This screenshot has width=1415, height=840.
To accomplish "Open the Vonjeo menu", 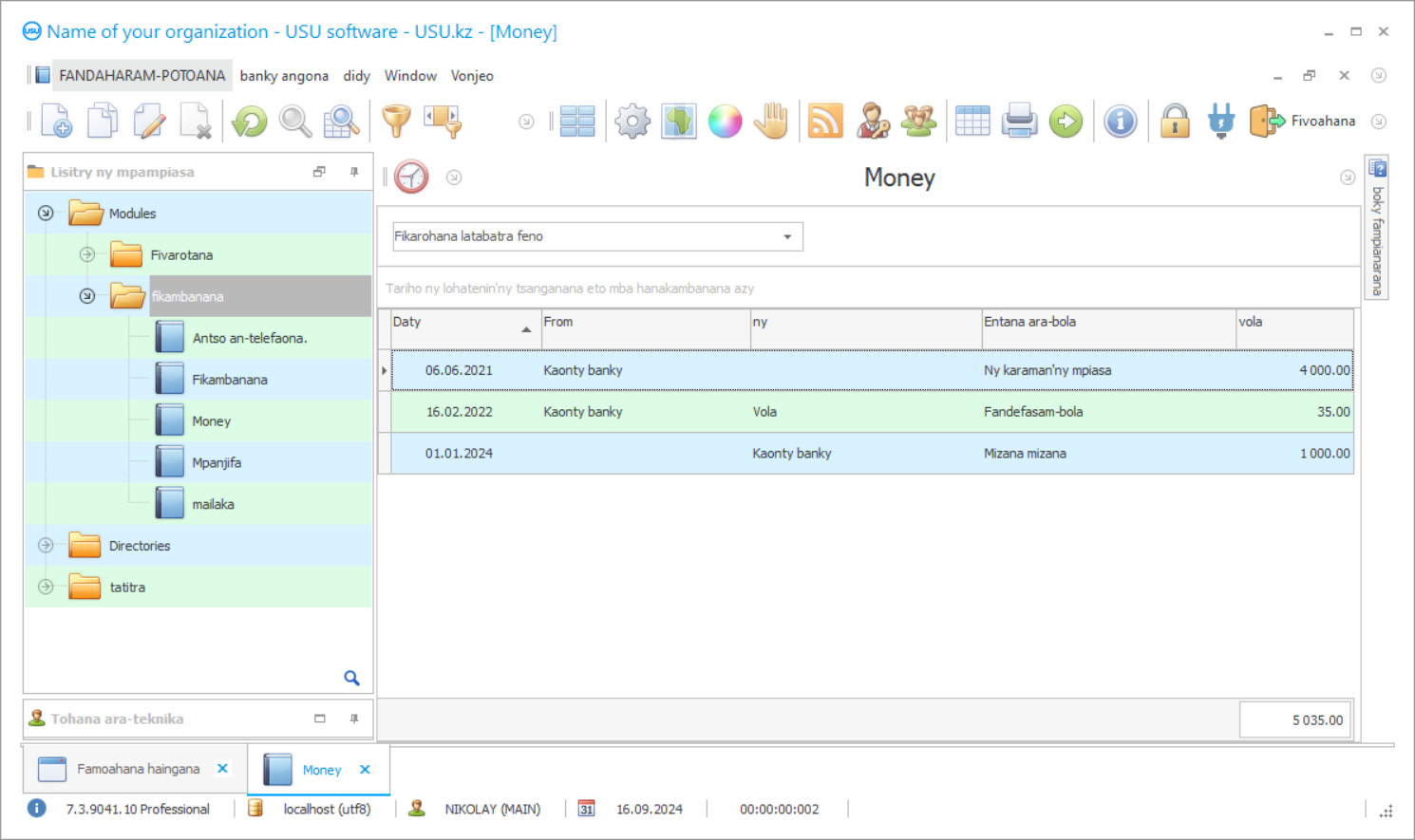I will pos(472,75).
